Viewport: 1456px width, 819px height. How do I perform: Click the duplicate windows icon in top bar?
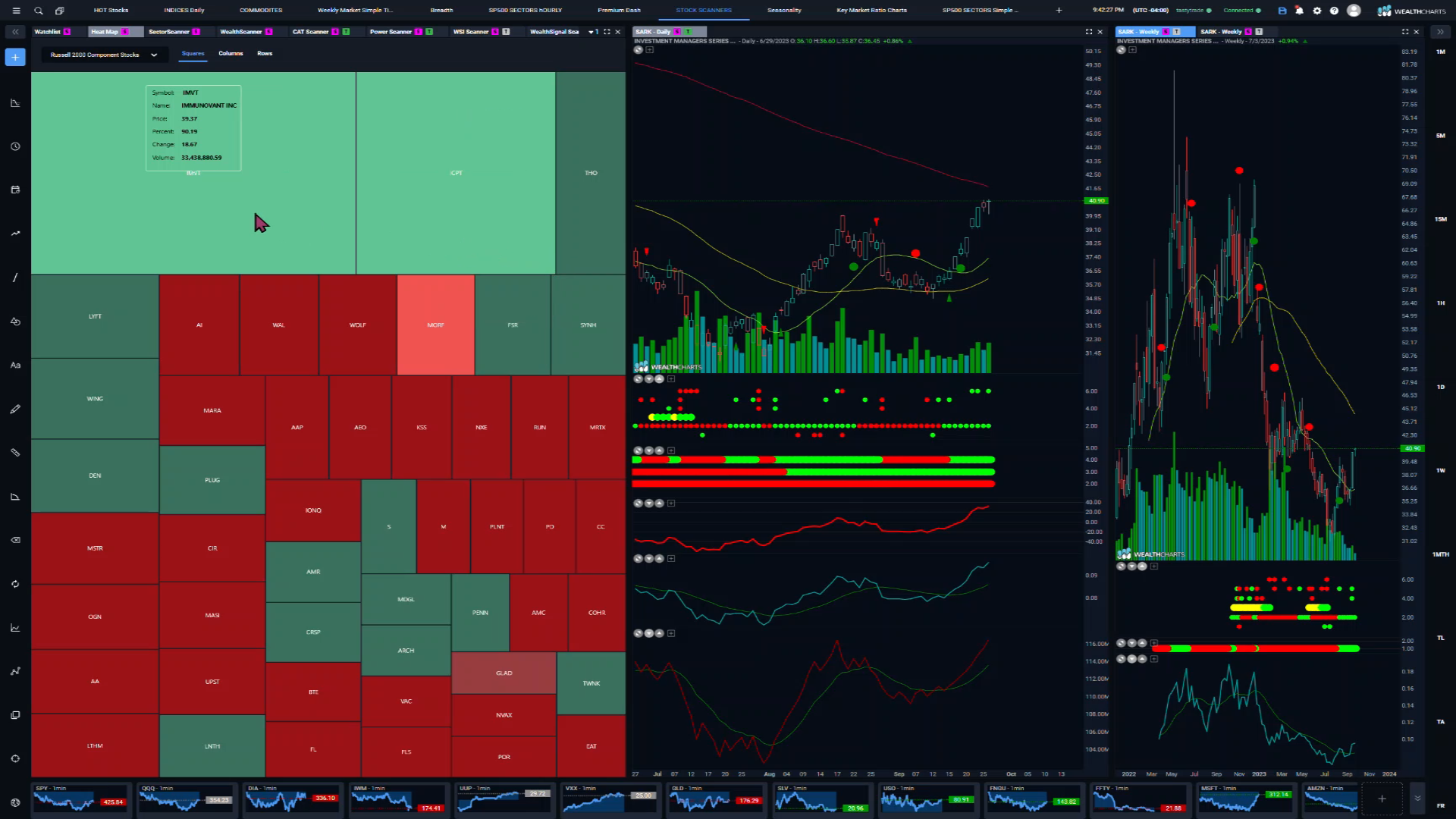60,11
